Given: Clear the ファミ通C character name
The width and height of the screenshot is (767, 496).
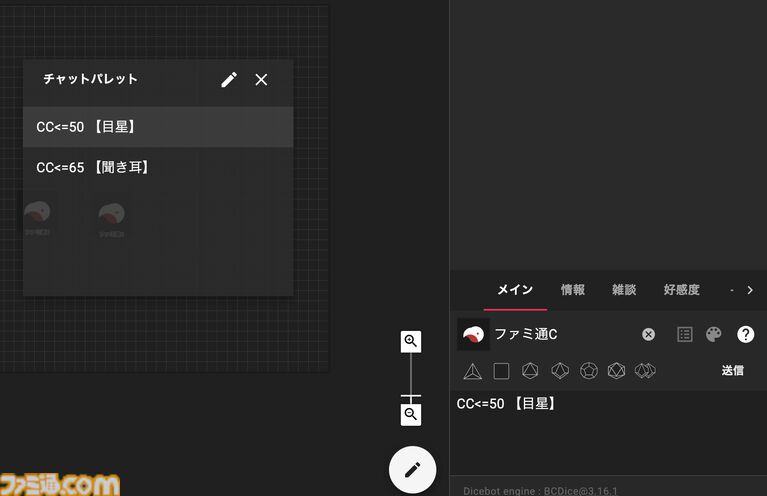Looking at the screenshot, I should pyautogui.click(x=648, y=335).
